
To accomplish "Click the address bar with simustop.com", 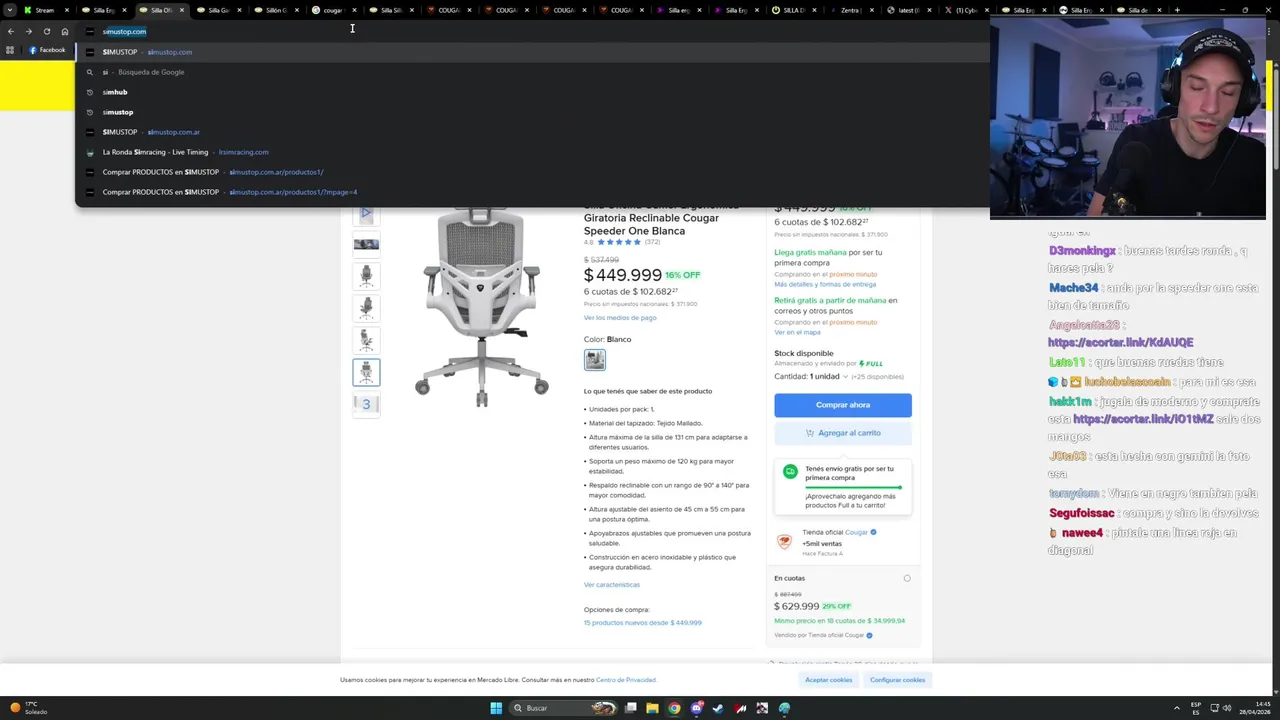I will pos(532,31).
